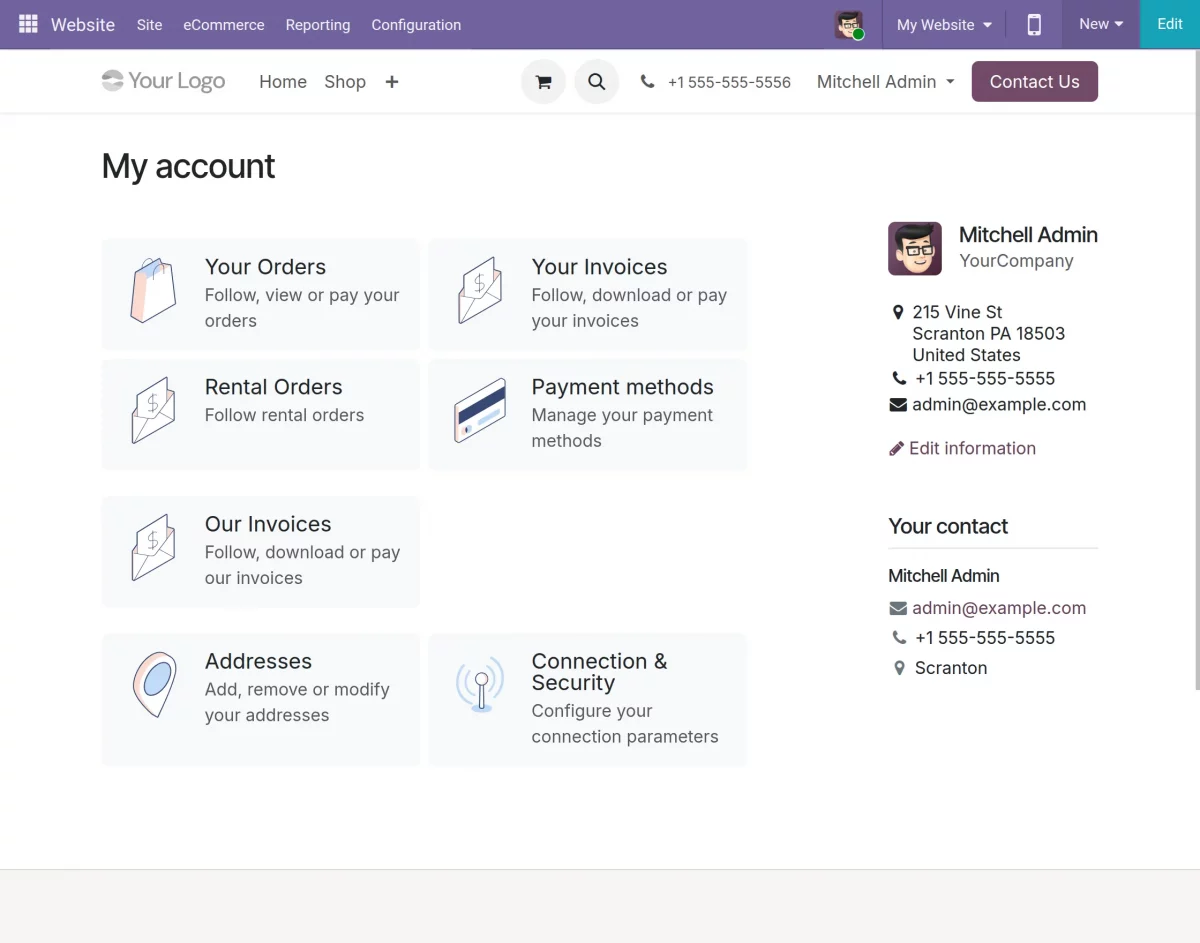
Task: Open the Reporting menu
Action: pyautogui.click(x=318, y=25)
